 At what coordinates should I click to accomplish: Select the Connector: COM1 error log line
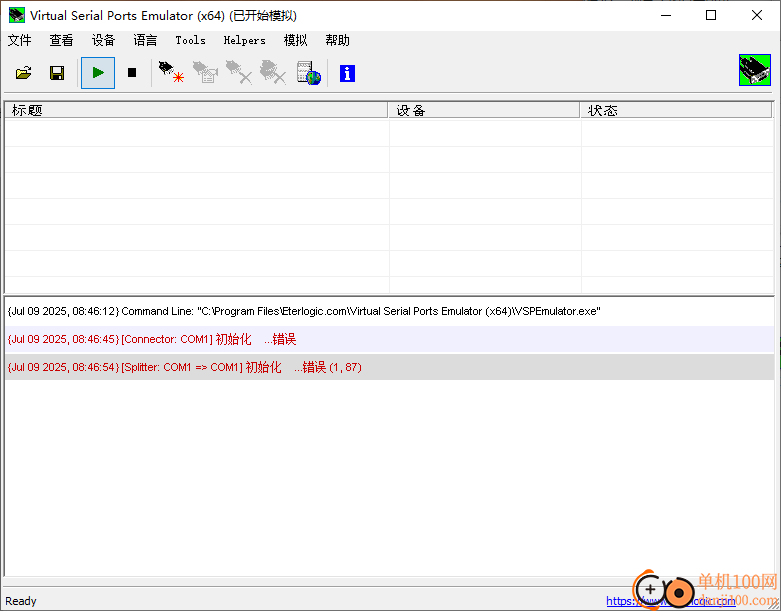[x=389, y=340]
